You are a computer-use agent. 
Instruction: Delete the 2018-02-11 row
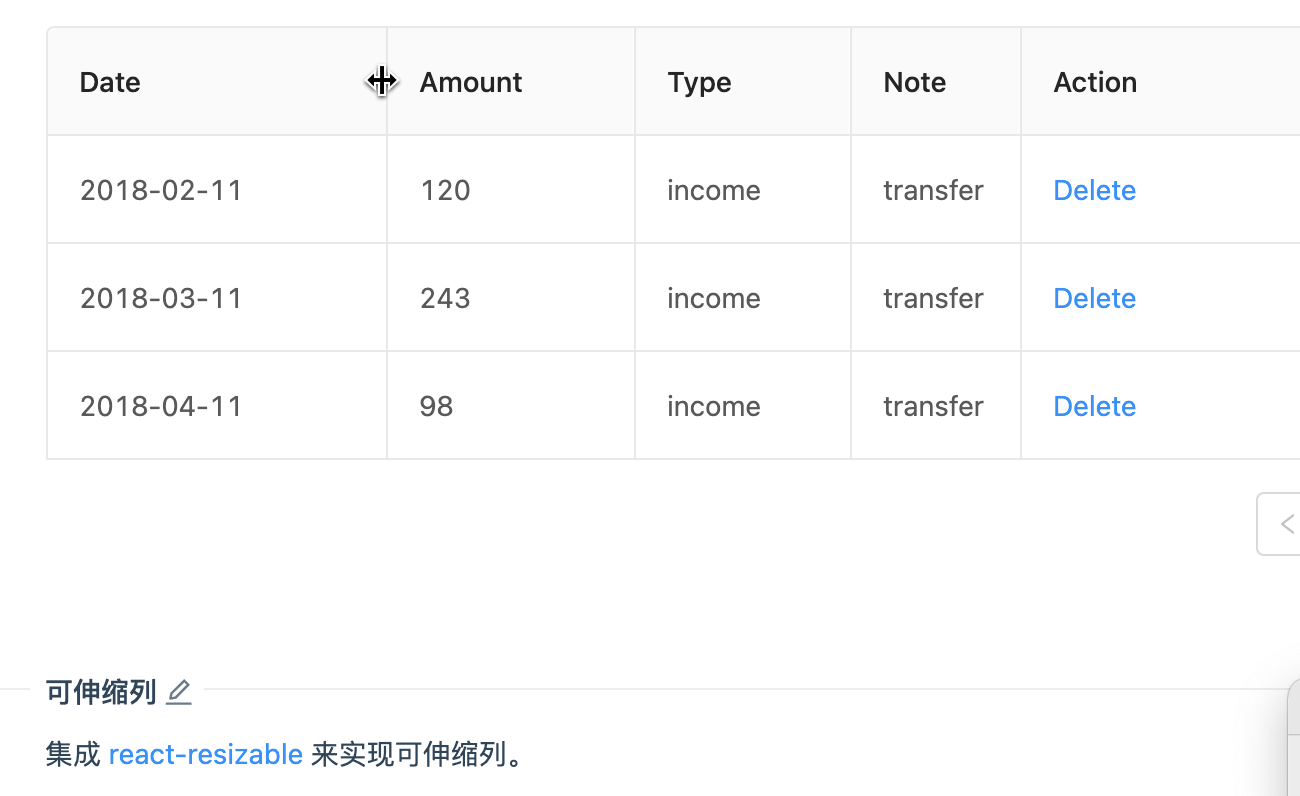coord(1094,190)
